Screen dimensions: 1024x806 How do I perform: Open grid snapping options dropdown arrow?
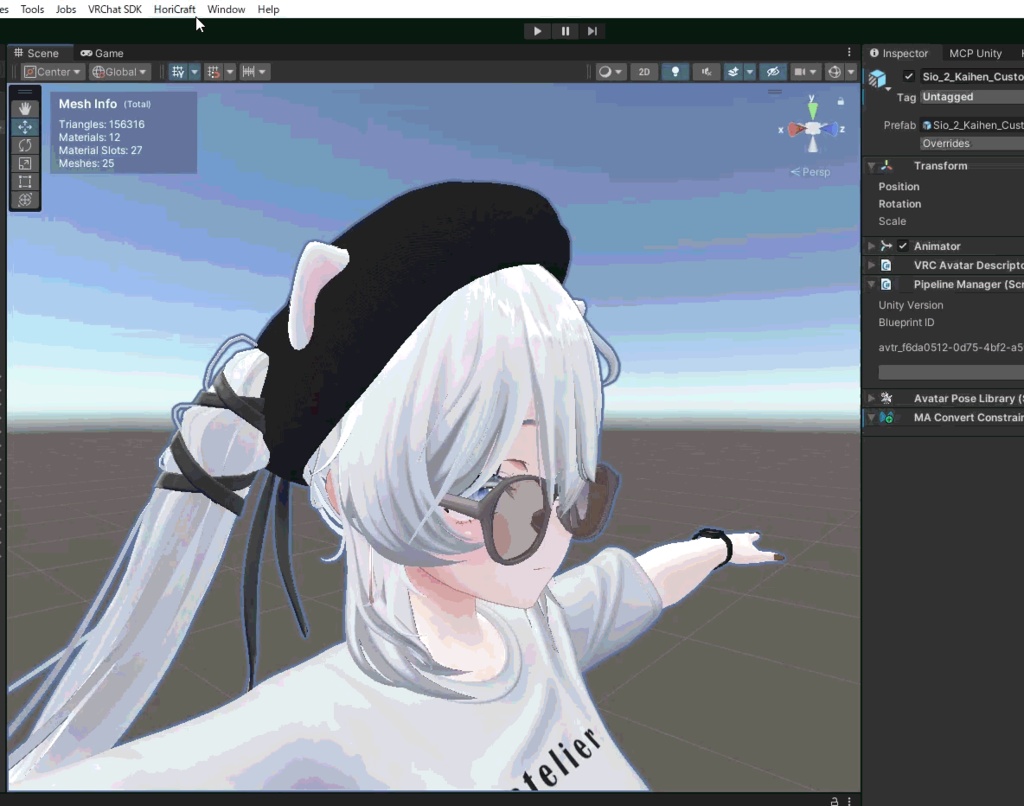coord(230,72)
